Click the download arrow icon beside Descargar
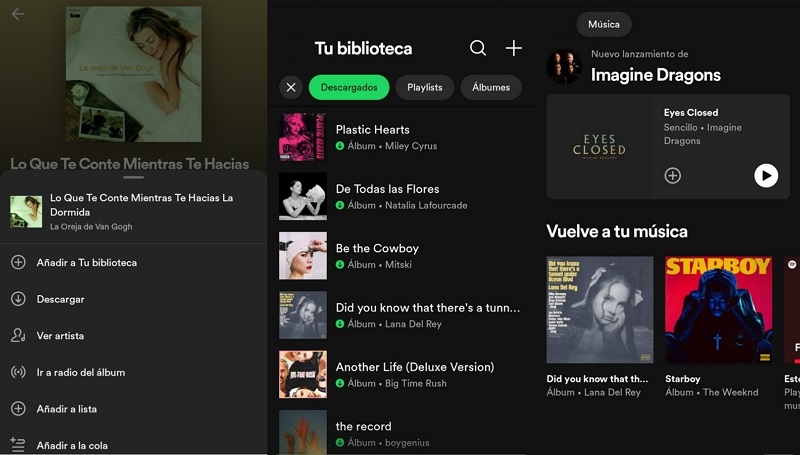 (x=18, y=299)
